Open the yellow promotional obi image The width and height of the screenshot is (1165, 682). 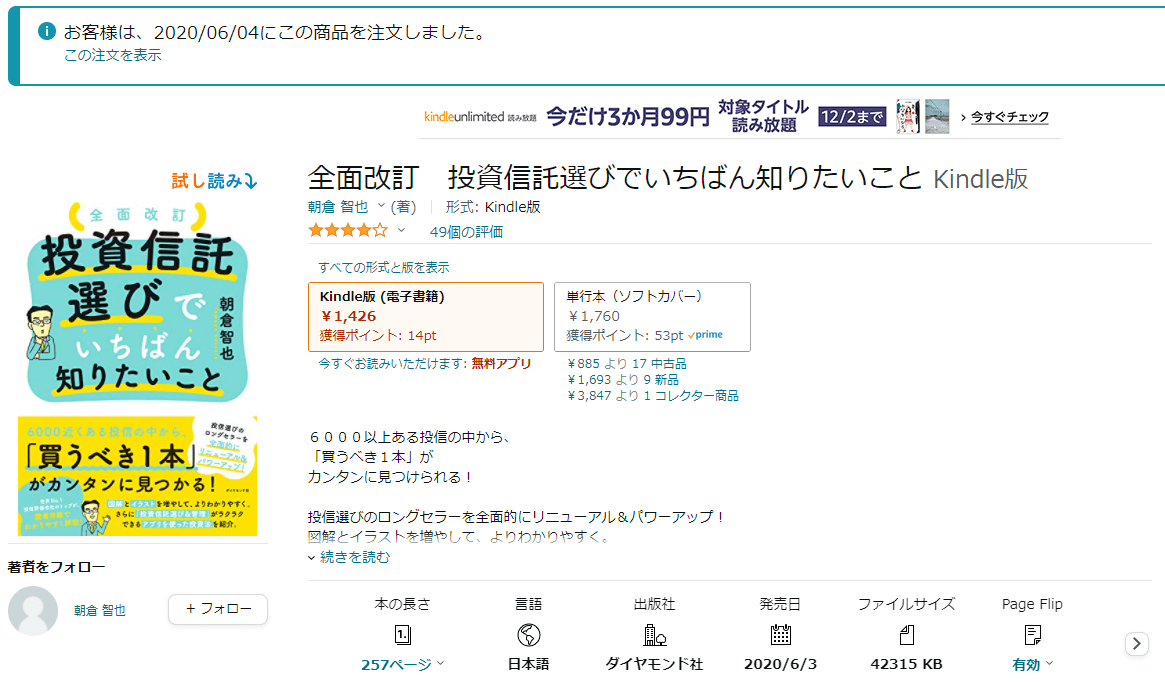(137, 476)
